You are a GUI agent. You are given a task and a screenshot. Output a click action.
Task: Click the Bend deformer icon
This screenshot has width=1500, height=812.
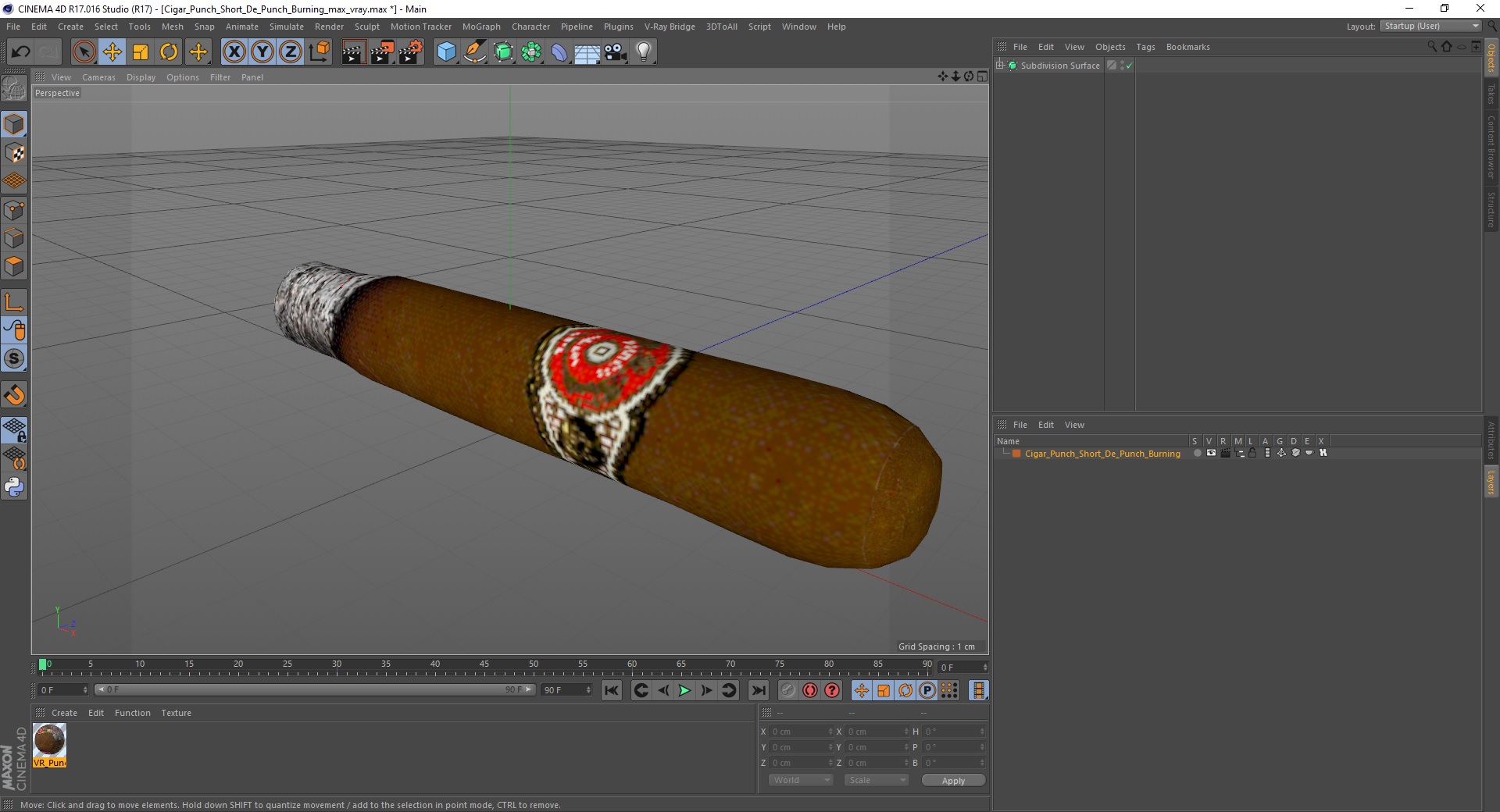click(559, 52)
